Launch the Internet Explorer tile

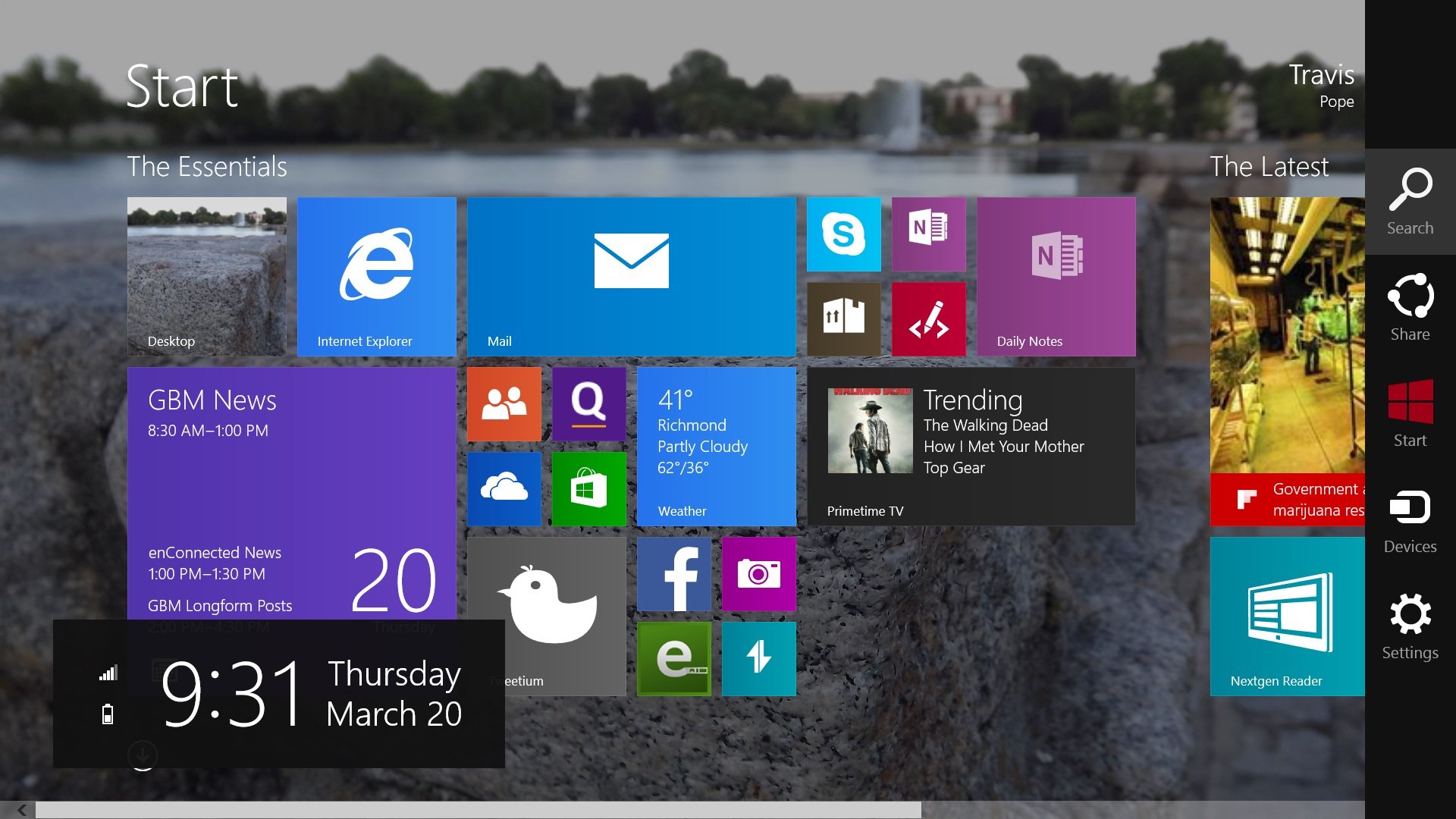[x=377, y=277]
